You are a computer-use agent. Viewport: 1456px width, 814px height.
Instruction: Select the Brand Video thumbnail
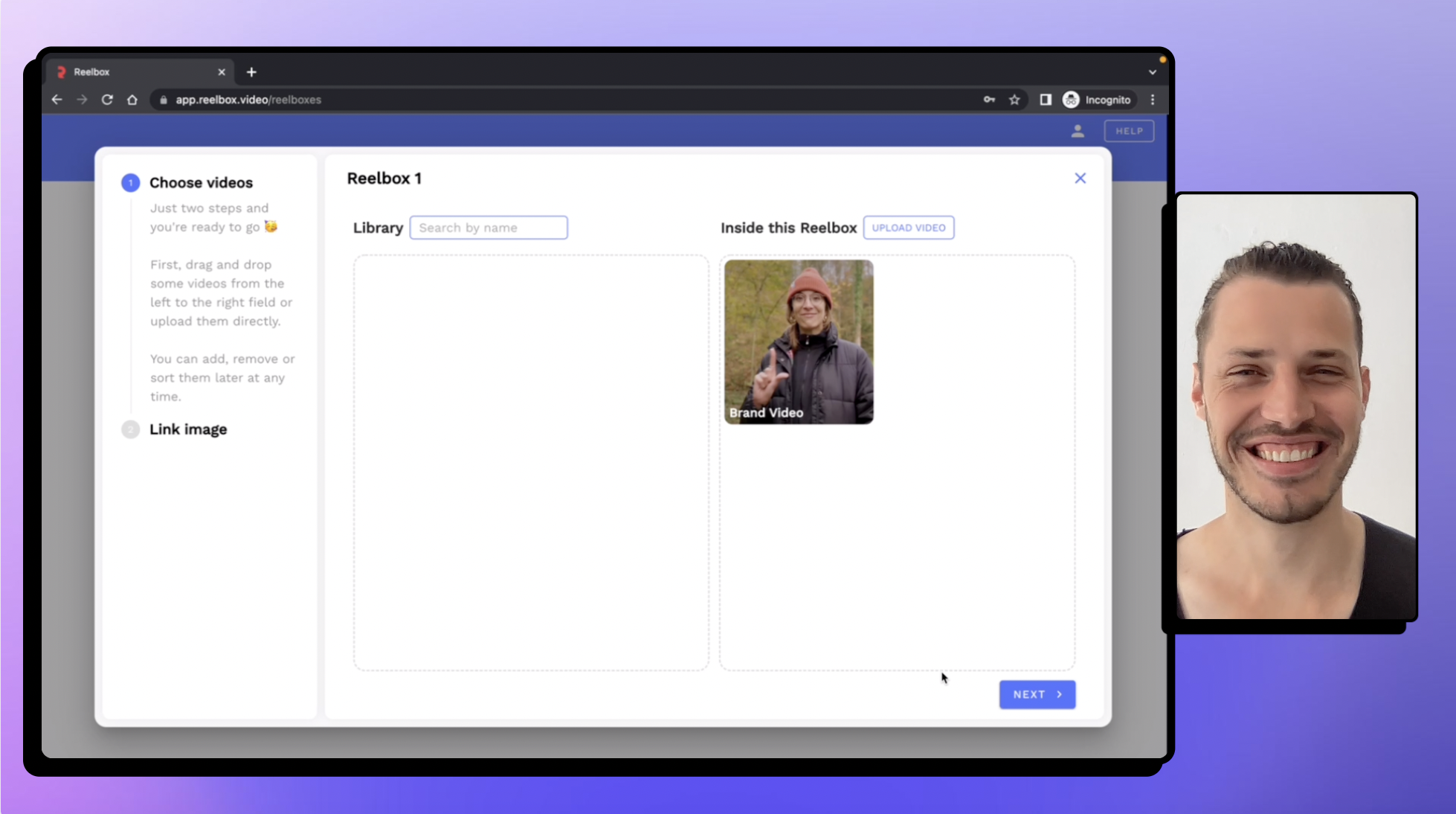[799, 342]
